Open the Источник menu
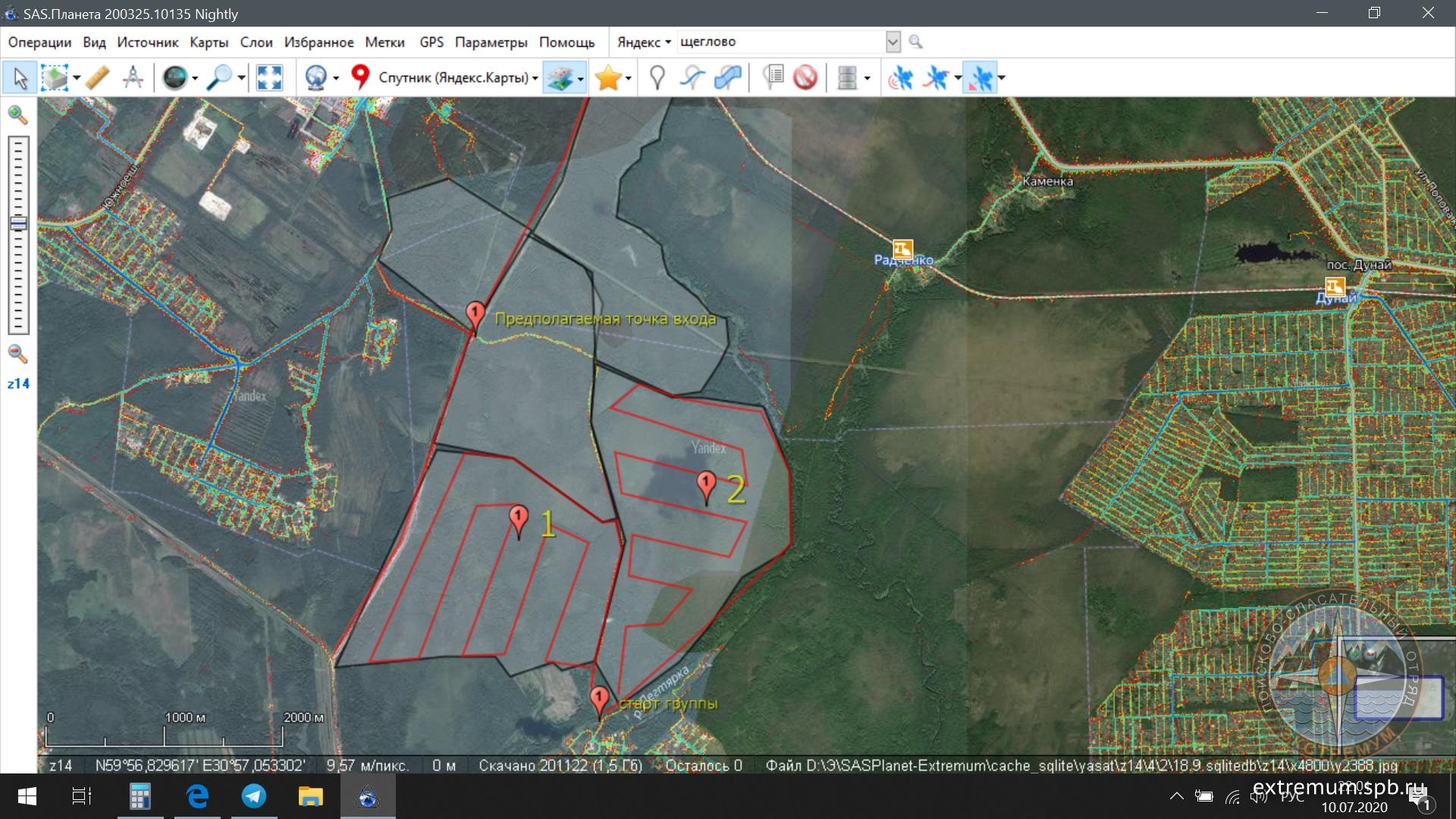This screenshot has width=1456, height=819. 148,42
